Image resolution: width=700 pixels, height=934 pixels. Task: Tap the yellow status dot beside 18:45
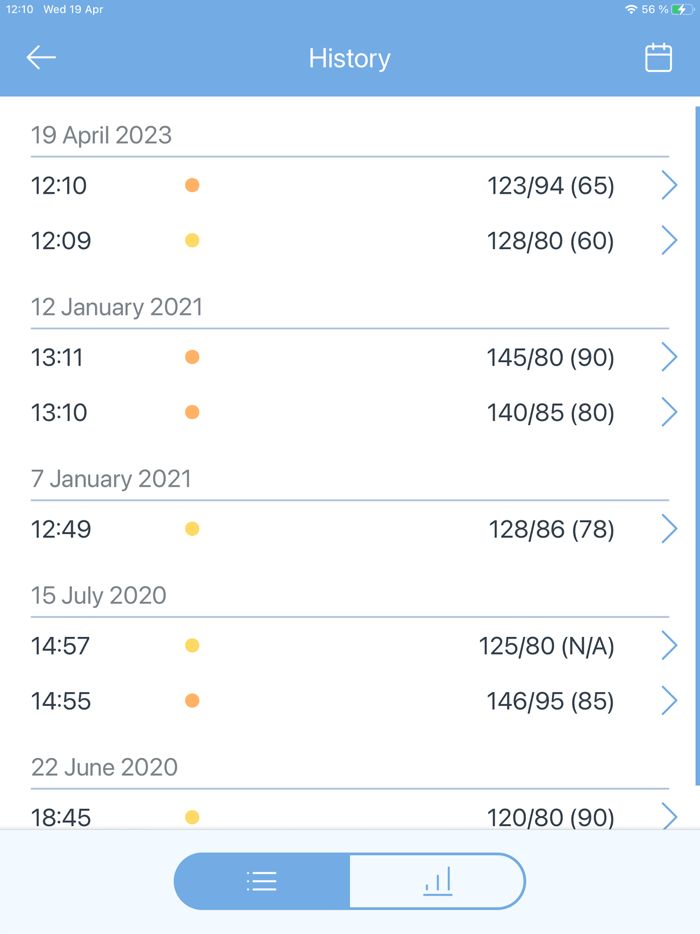coord(191,816)
